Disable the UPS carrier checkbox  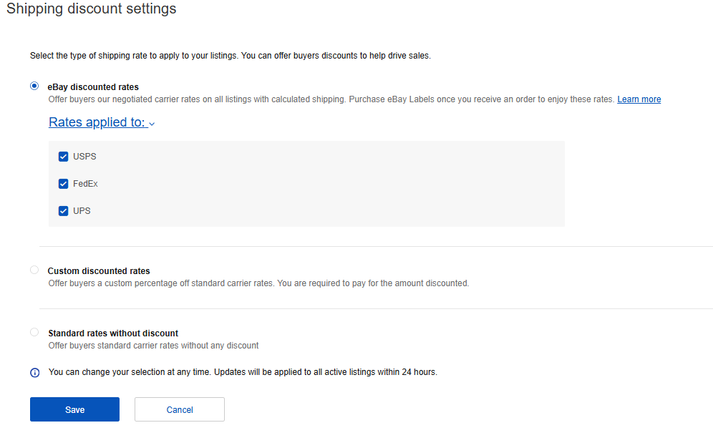pyautogui.click(x=64, y=211)
